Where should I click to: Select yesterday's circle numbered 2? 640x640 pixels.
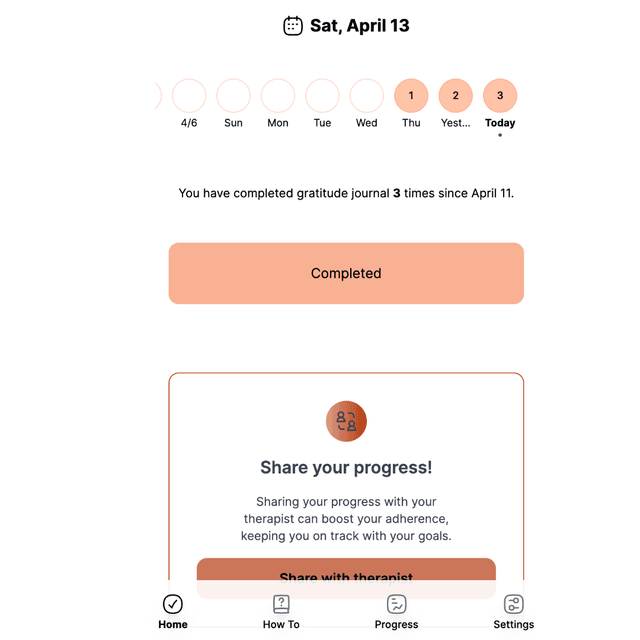pos(455,96)
